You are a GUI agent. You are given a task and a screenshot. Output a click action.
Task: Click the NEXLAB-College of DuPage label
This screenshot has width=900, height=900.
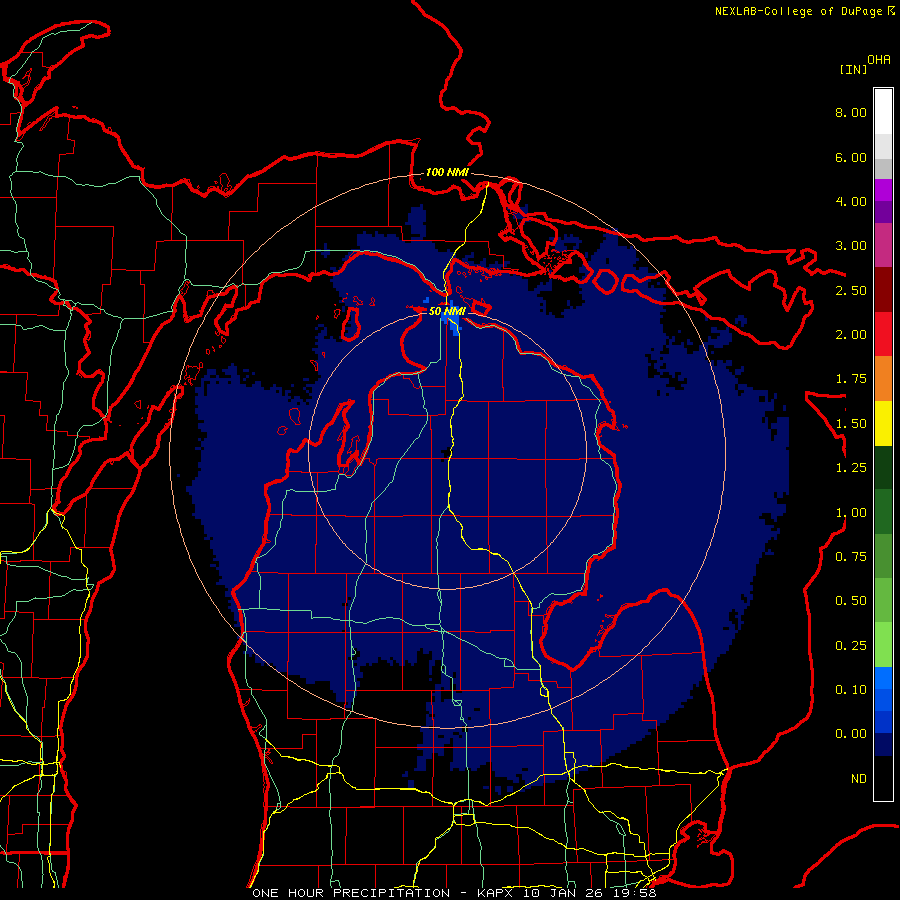(x=798, y=11)
